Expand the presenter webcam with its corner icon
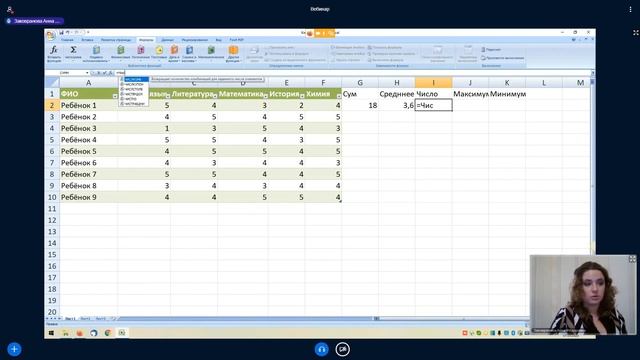 click(x=632, y=259)
